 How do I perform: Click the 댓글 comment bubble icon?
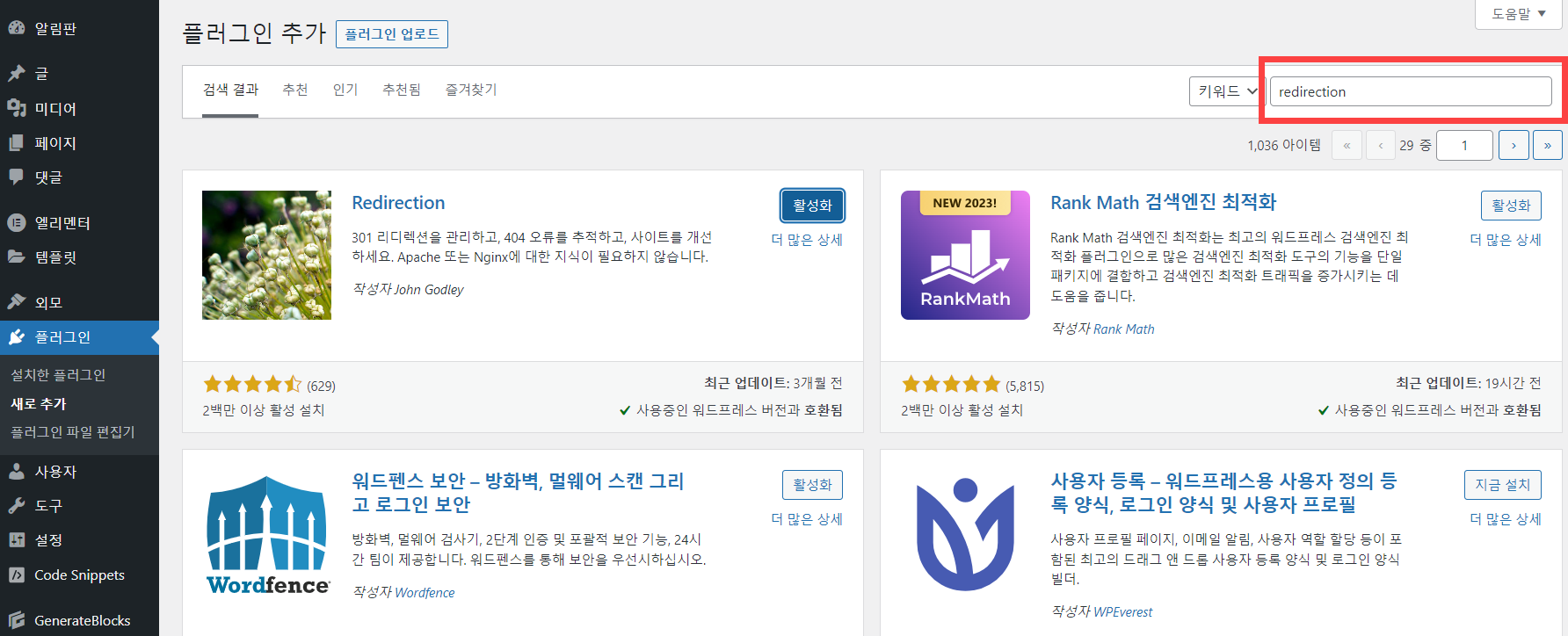(x=17, y=177)
